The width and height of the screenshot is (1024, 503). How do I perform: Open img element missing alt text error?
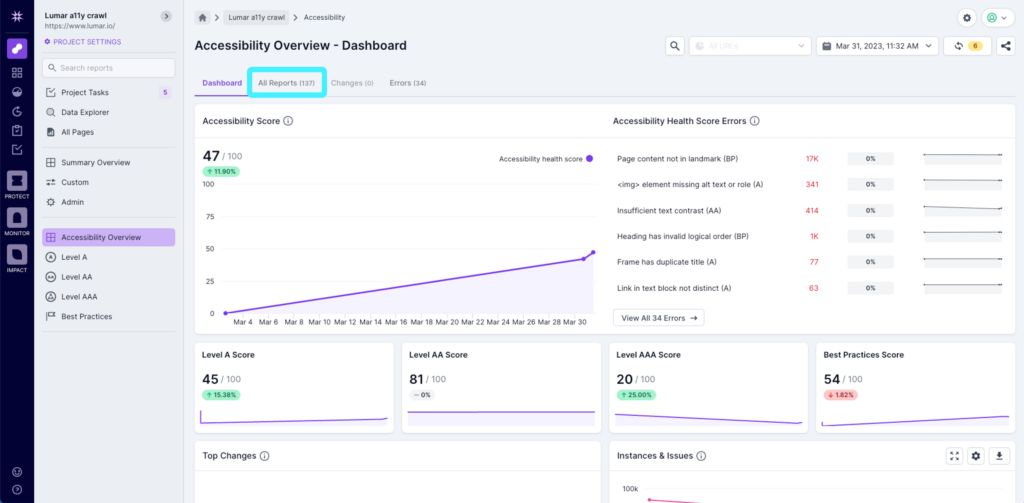coord(690,184)
